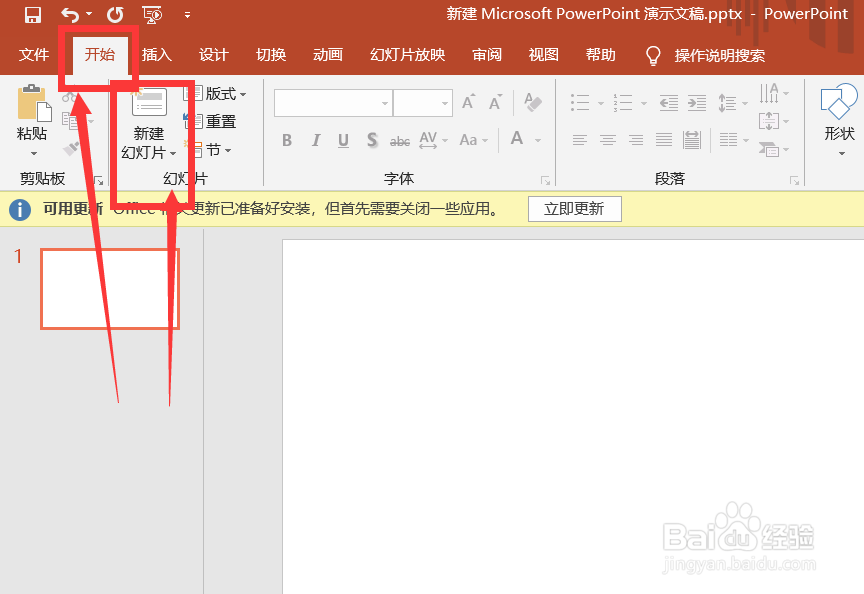Open the 视图 tab
The width and height of the screenshot is (864, 594).
click(543, 55)
